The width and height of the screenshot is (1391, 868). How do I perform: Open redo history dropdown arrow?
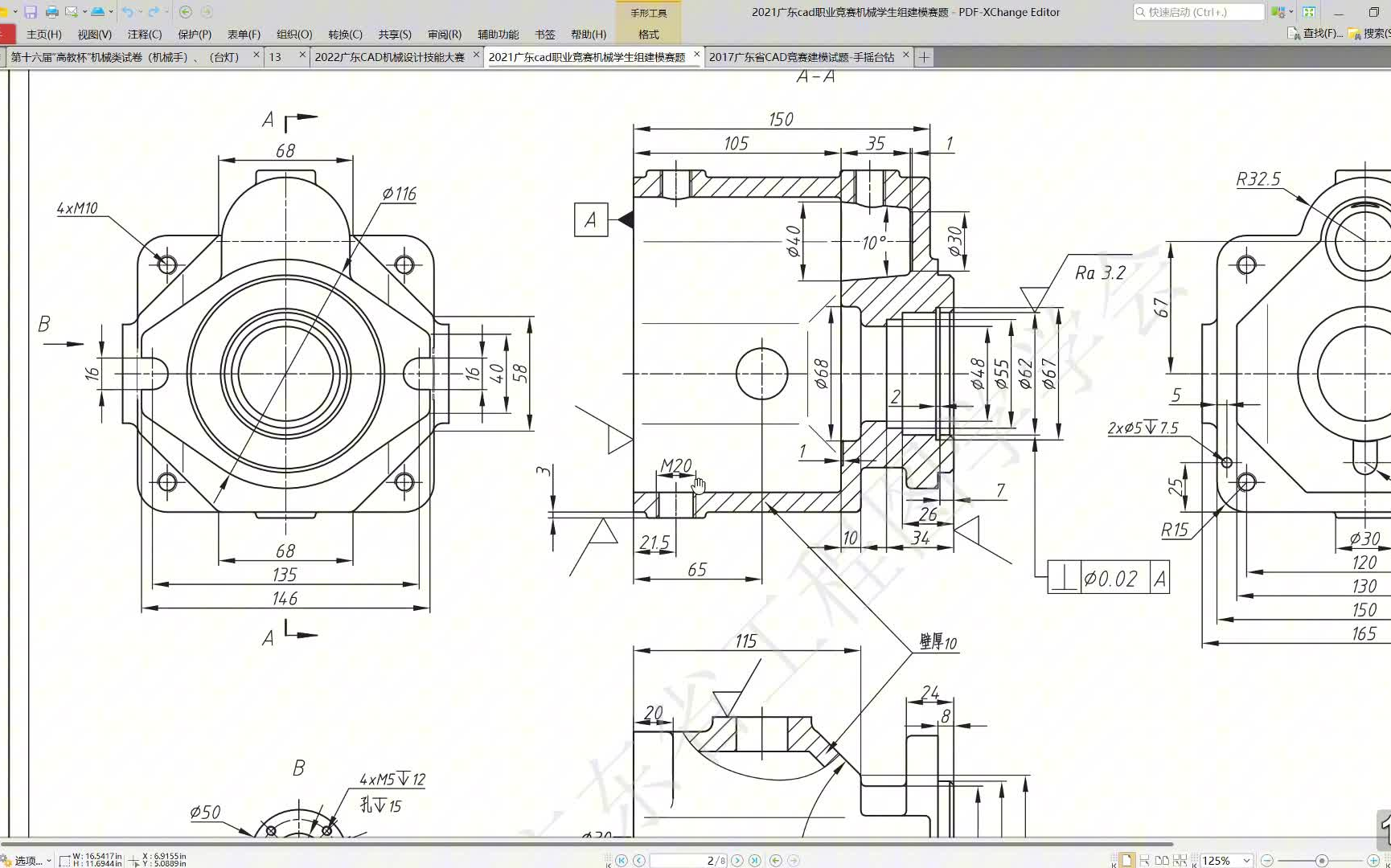click(166, 12)
